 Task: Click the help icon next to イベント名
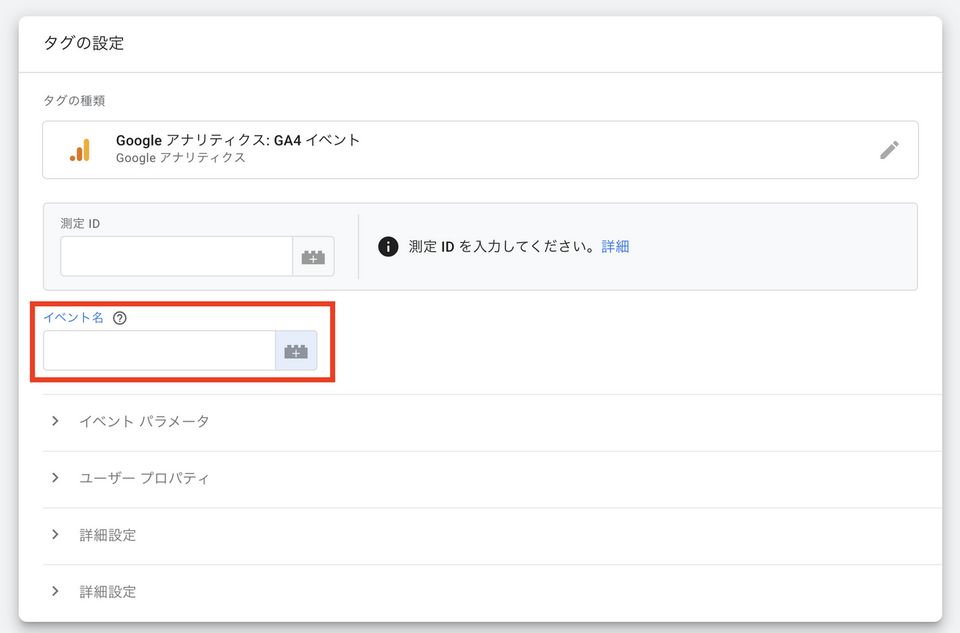tap(120, 318)
